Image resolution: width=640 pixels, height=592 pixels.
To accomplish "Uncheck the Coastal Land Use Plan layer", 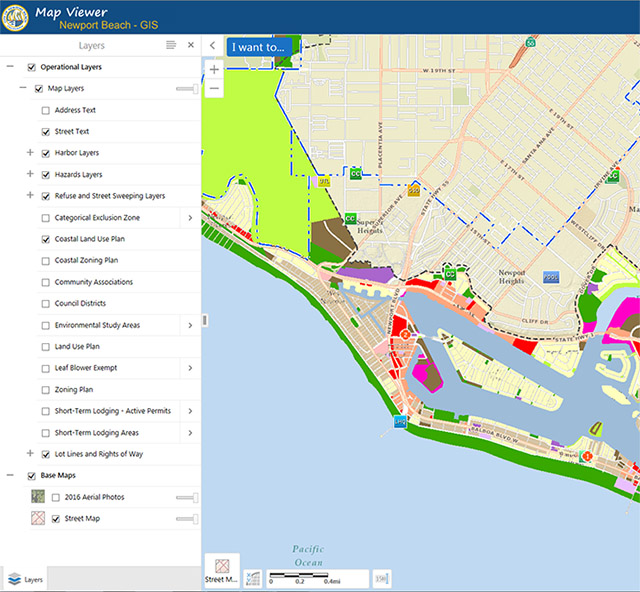I will tap(46, 239).
